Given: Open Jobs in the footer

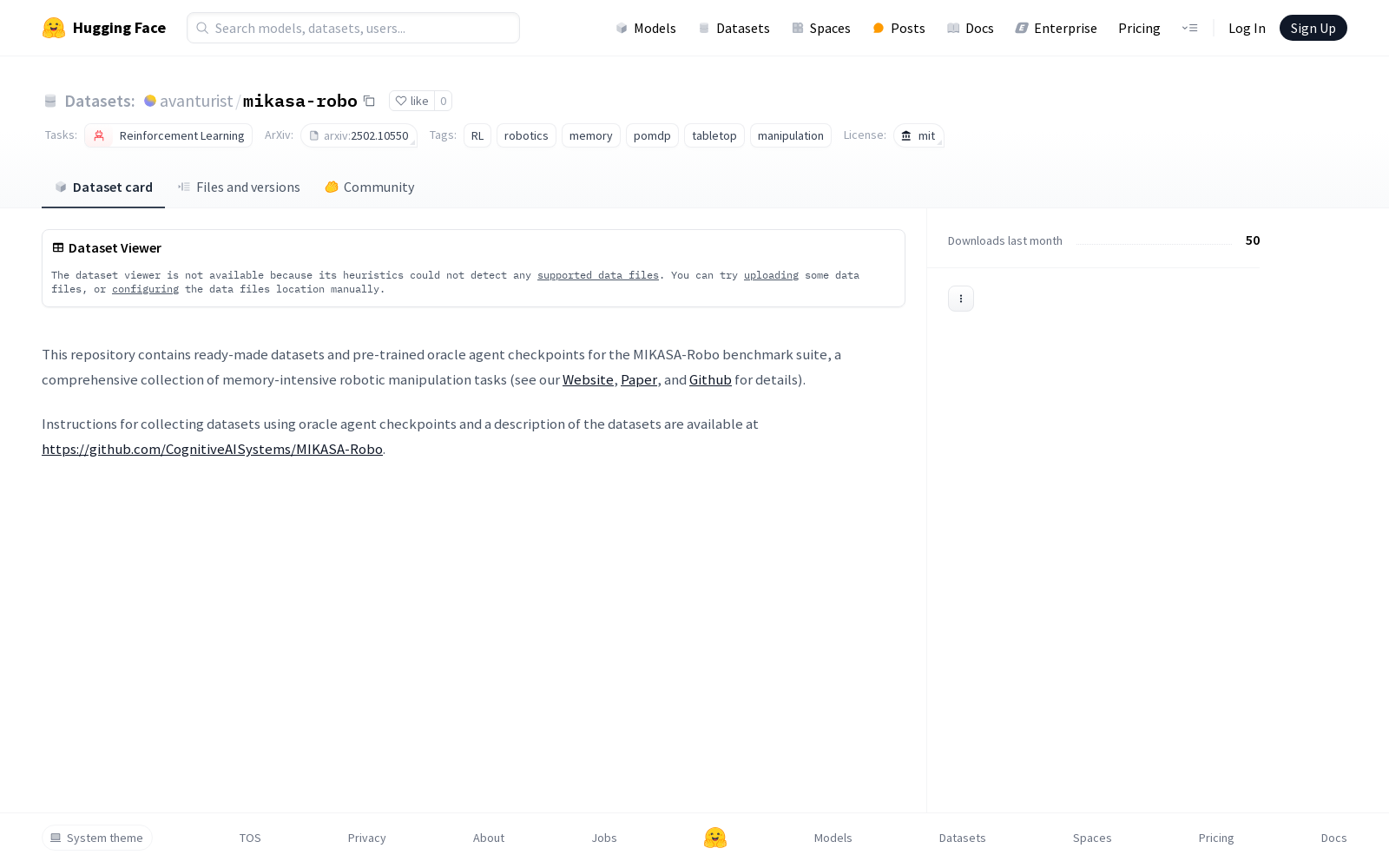Looking at the screenshot, I should pyautogui.click(x=604, y=838).
